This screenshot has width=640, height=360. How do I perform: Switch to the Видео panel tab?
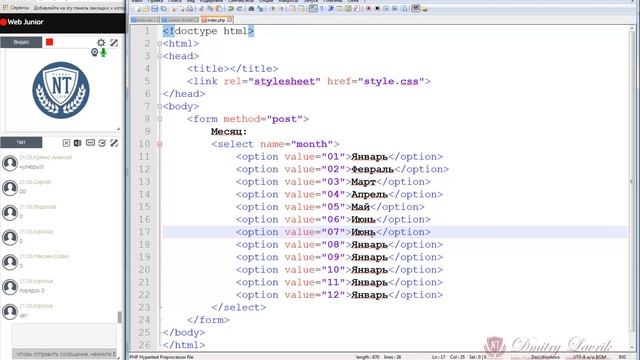click(x=21, y=42)
